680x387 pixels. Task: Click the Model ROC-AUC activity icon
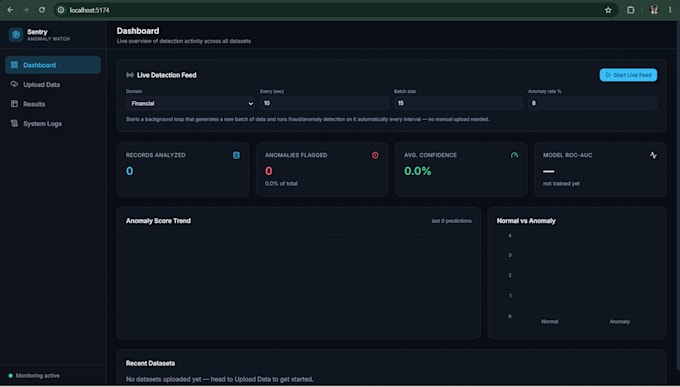click(x=653, y=155)
